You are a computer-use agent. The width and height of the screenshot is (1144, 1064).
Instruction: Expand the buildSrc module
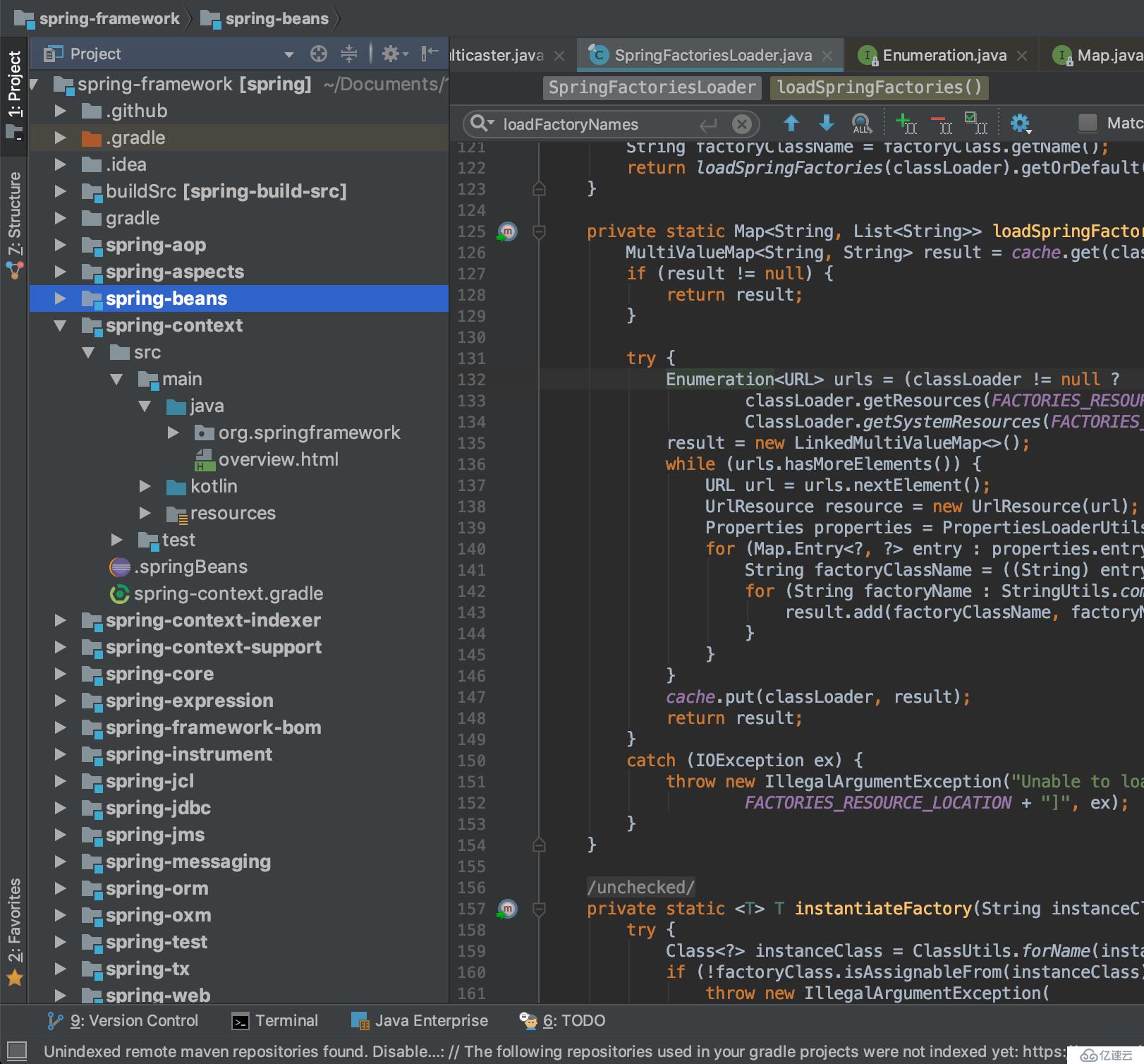pyautogui.click(x=61, y=191)
